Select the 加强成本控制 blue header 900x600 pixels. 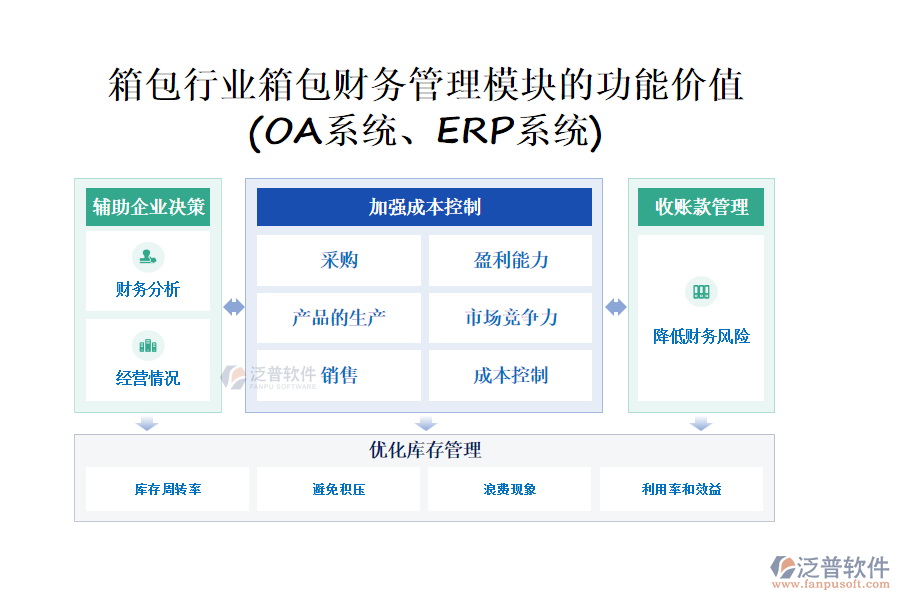tap(424, 207)
